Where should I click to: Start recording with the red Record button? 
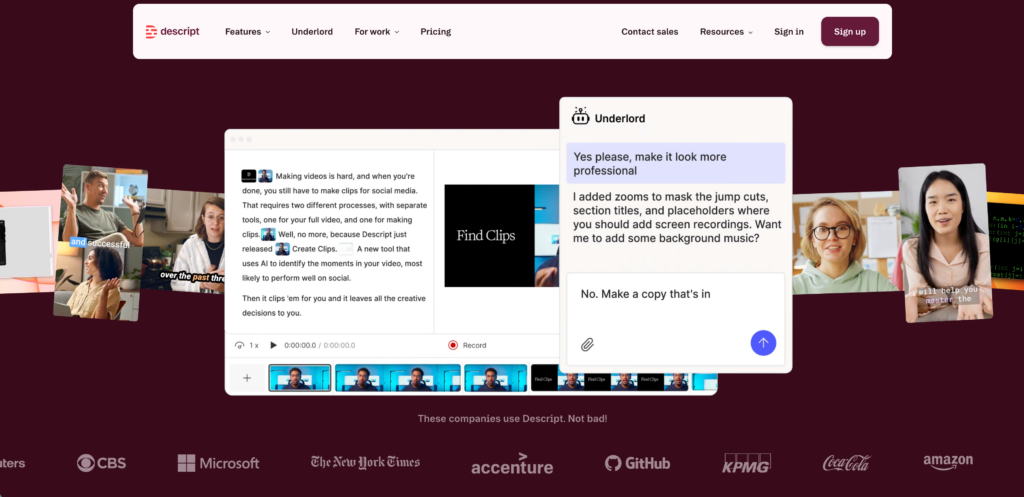[467, 345]
